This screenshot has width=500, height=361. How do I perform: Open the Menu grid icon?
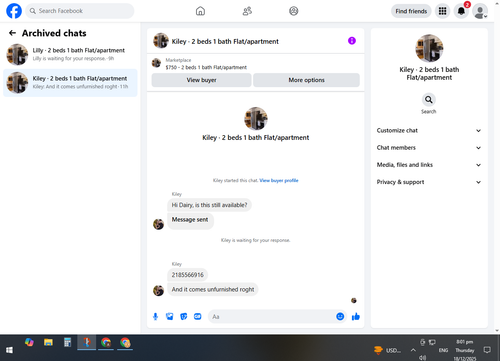[x=442, y=11]
